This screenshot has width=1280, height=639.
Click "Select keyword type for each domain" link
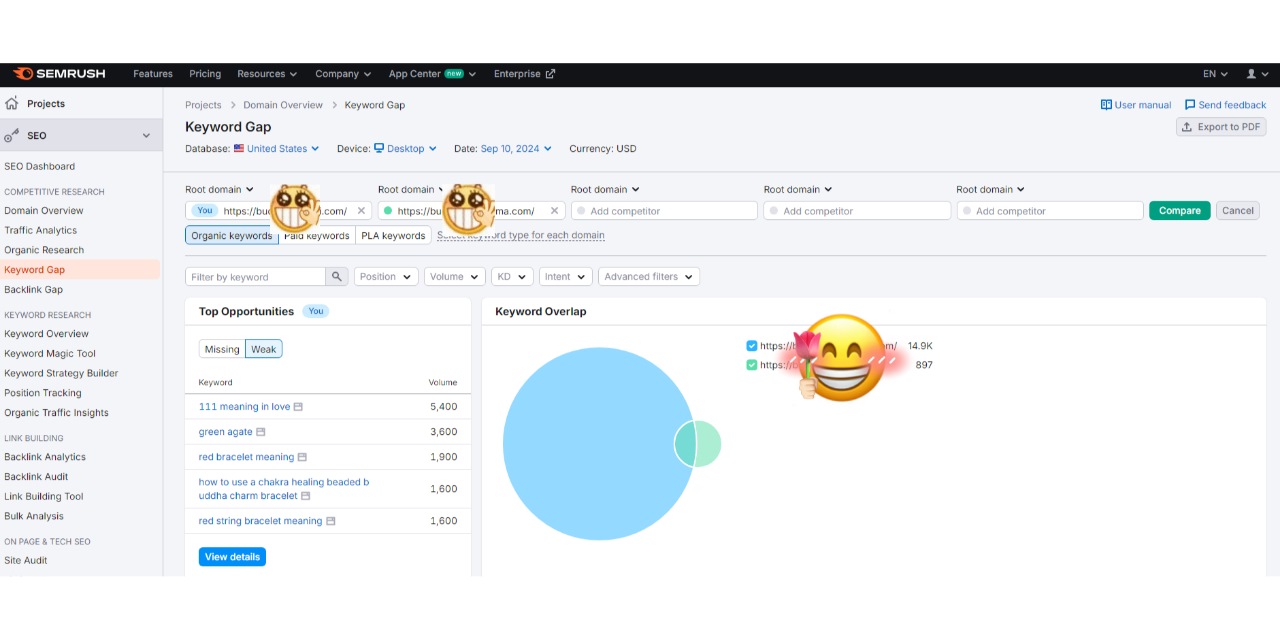[521, 236]
